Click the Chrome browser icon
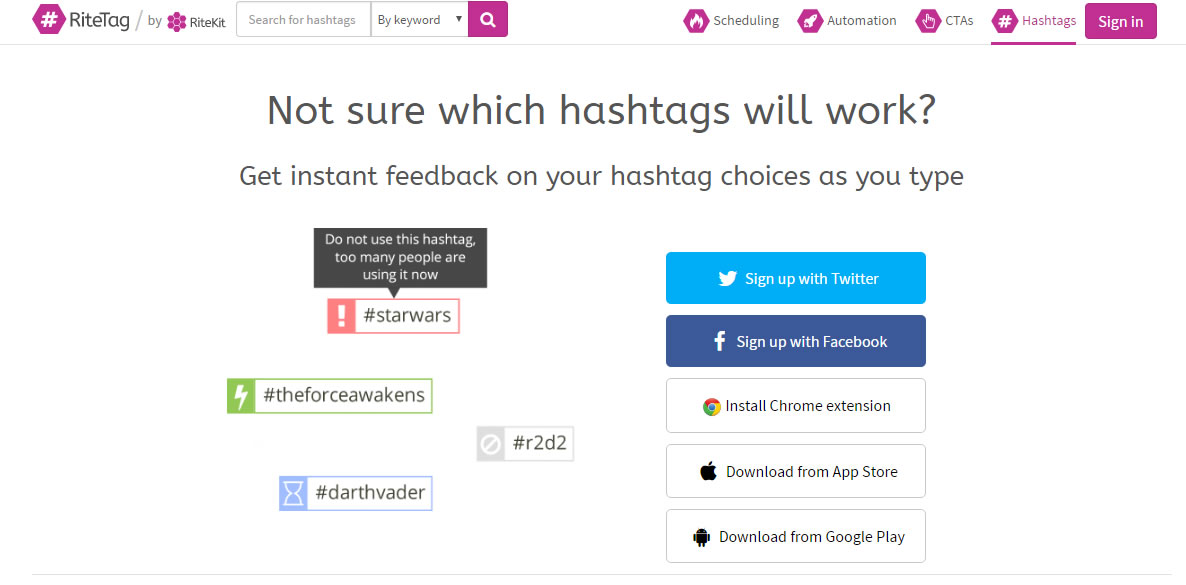1186x585 pixels. (710, 405)
